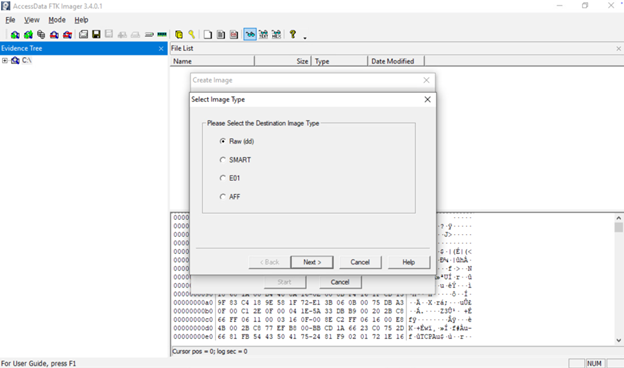Select the C:\ drive tree item
Screen dimensions: 624x368
pos(26,60)
